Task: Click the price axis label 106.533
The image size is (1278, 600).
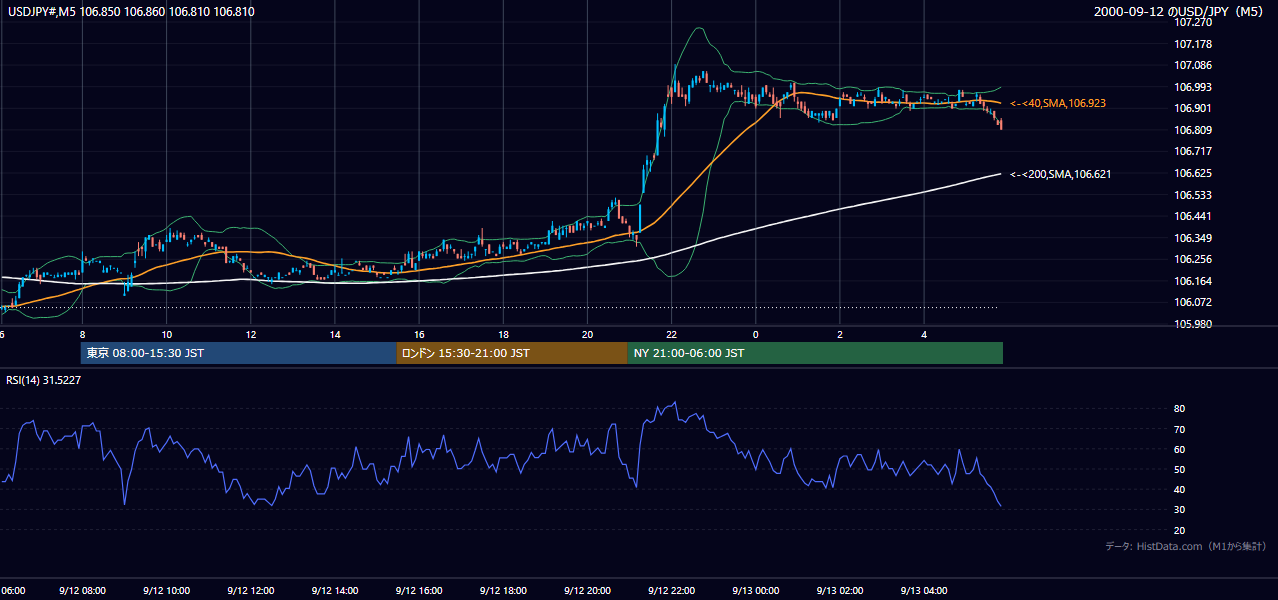Action: pos(1194,195)
